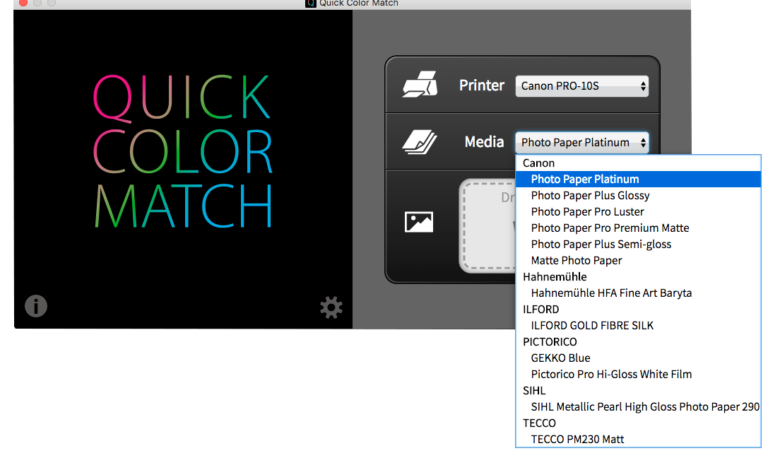The width and height of the screenshot is (780, 470).
Task: Close the Quick Color Match window
Action: 23,3
